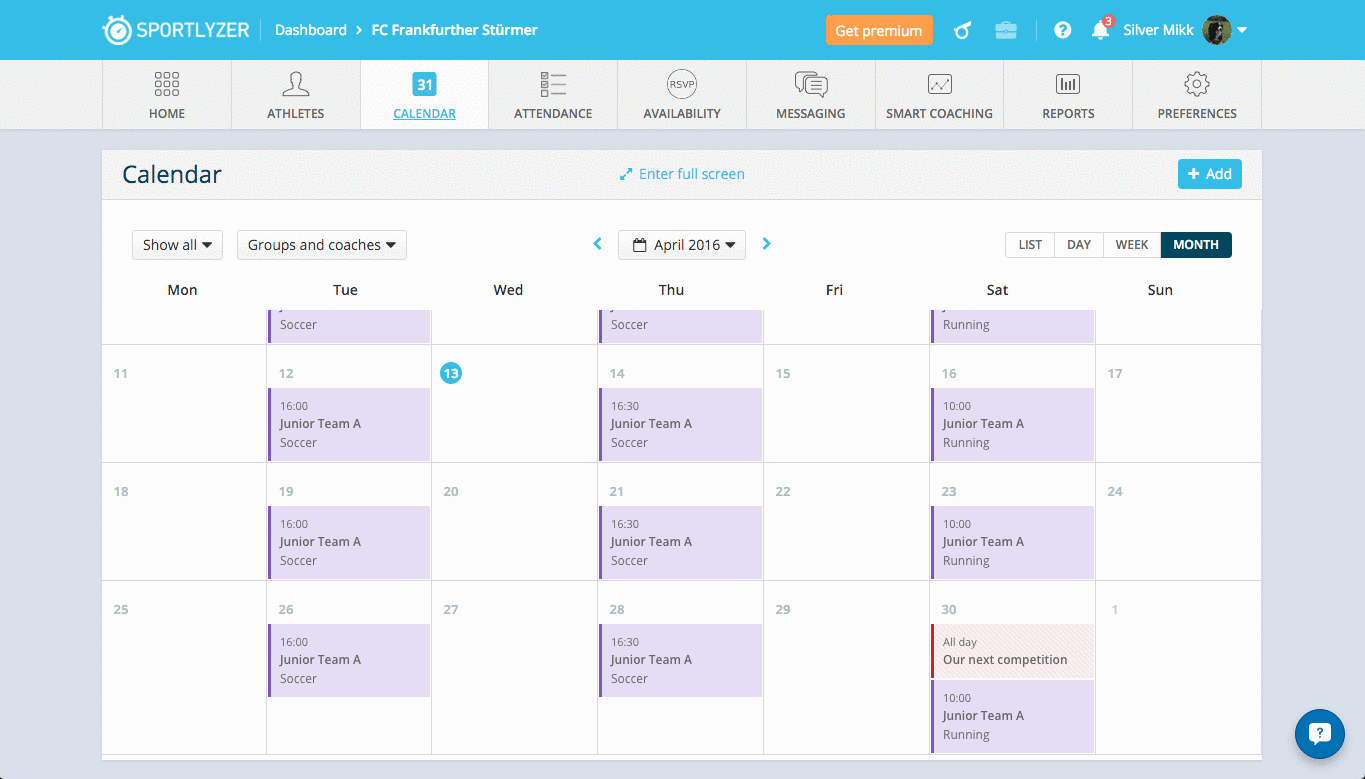The image size is (1365, 779).
Task: Expand Groups and coaches dropdown
Action: click(x=322, y=245)
